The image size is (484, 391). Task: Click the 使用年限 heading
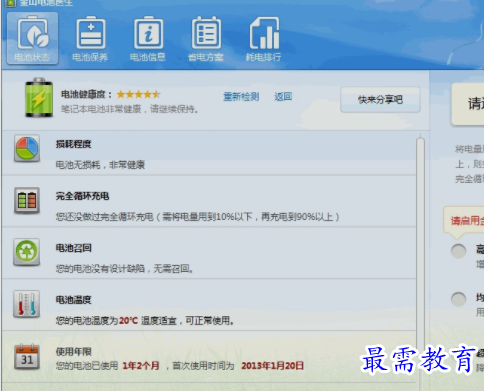tap(73, 352)
